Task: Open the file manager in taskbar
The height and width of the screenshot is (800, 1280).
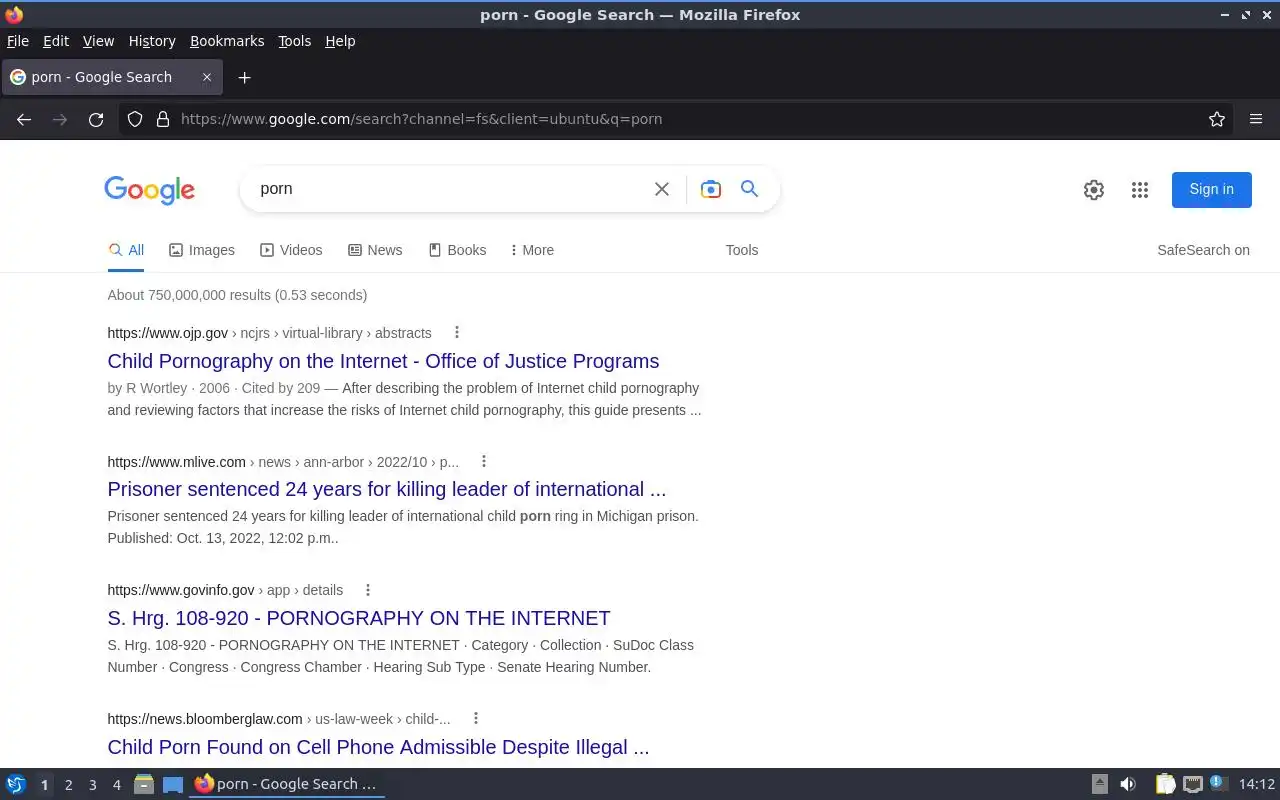Action: coord(144,785)
